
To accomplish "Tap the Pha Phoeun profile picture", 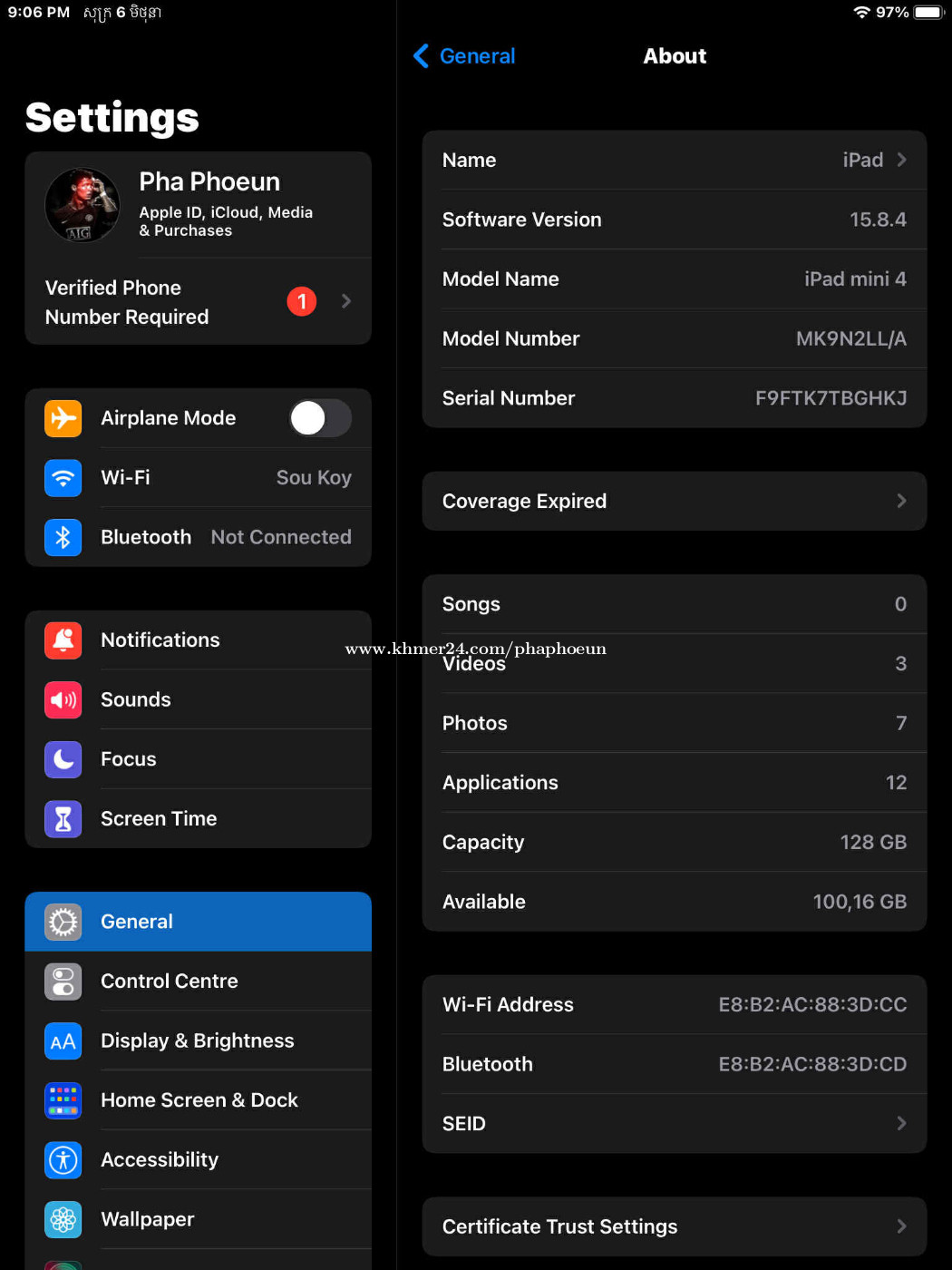I will click(x=83, y=205).
